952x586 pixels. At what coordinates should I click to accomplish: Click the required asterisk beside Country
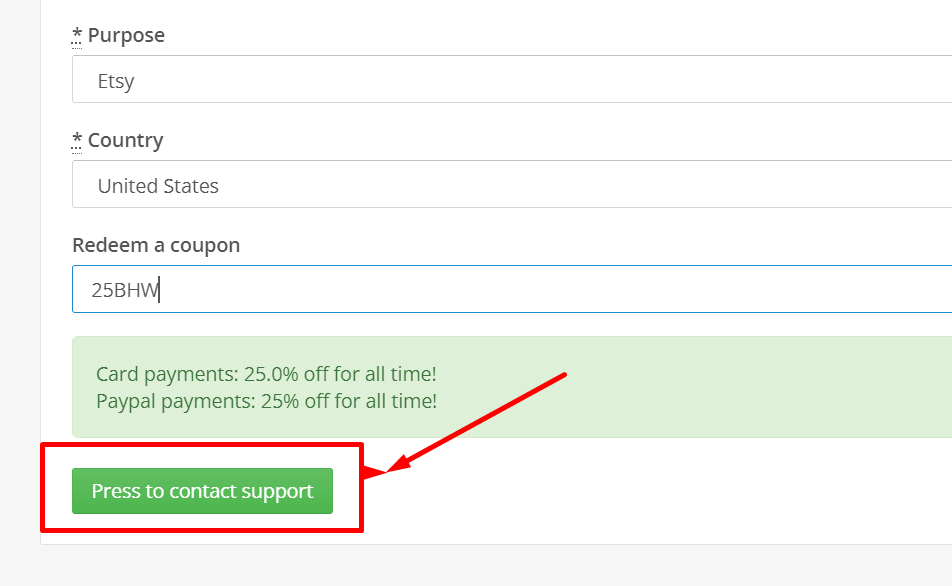point(76,140)
